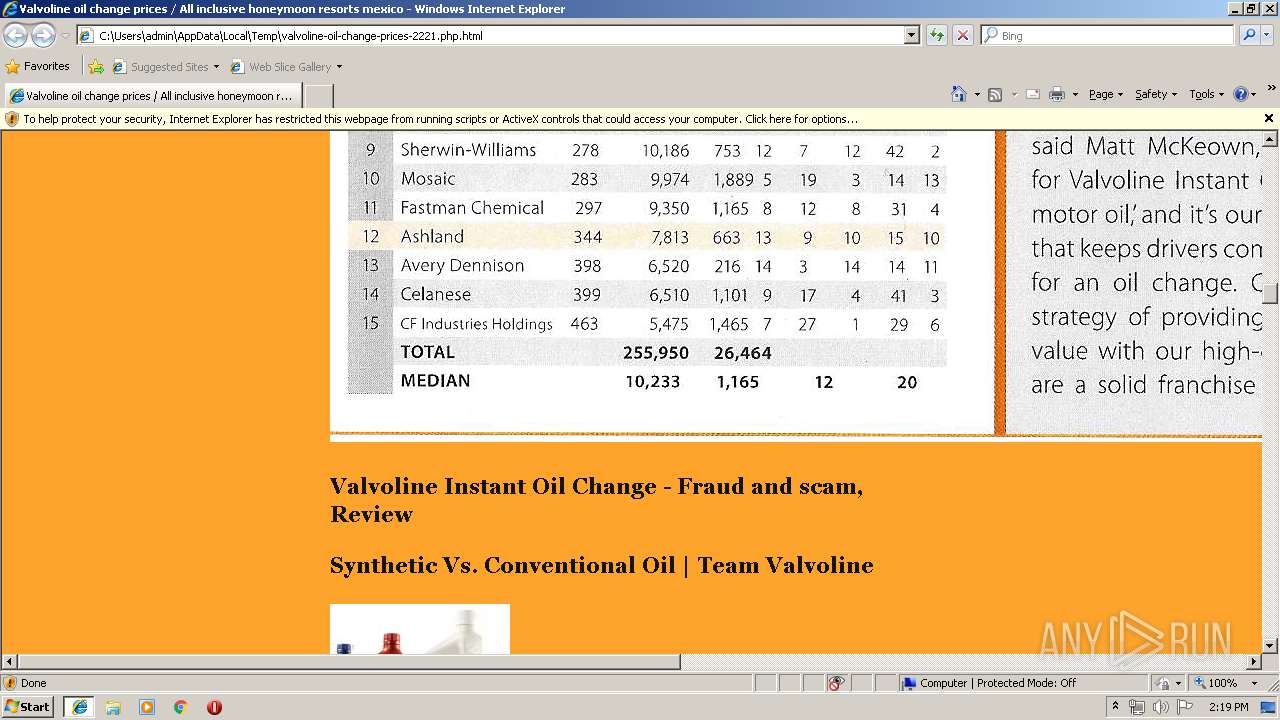The width and height of the screenshot is (1280, 720).
Task: Click Protected Mode: Off status text
Action: point(1026,683)
